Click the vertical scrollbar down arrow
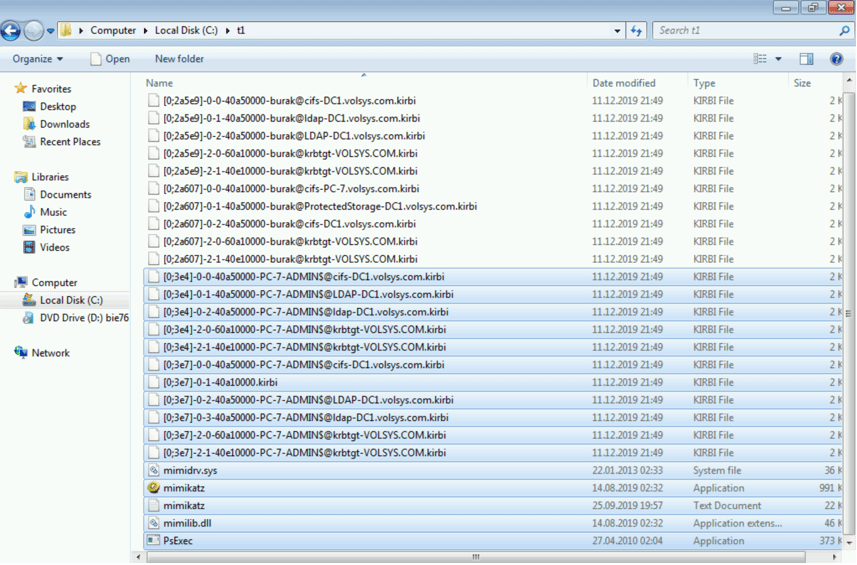 point(849,543)
